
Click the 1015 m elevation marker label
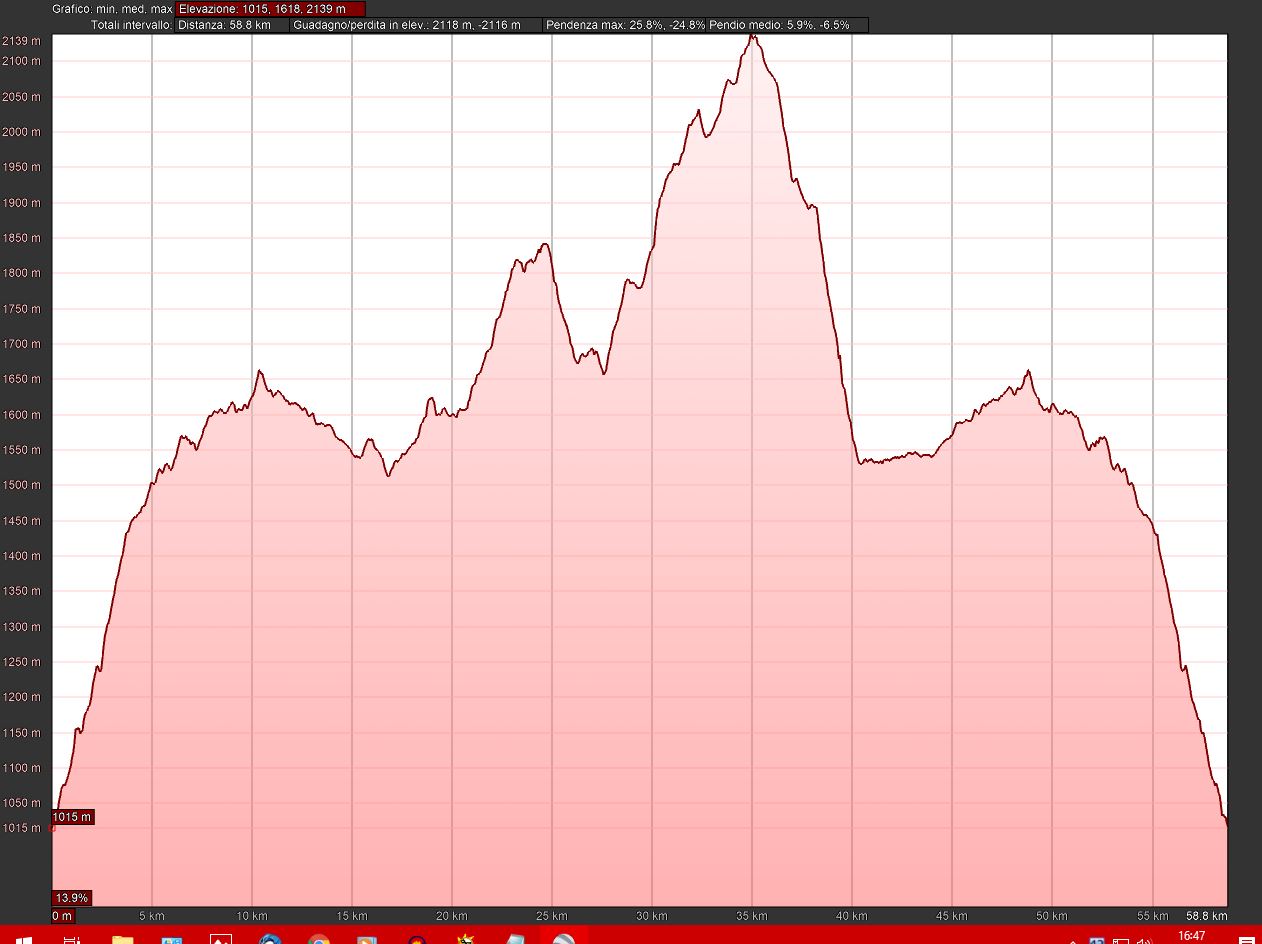(x=71, y=817)
